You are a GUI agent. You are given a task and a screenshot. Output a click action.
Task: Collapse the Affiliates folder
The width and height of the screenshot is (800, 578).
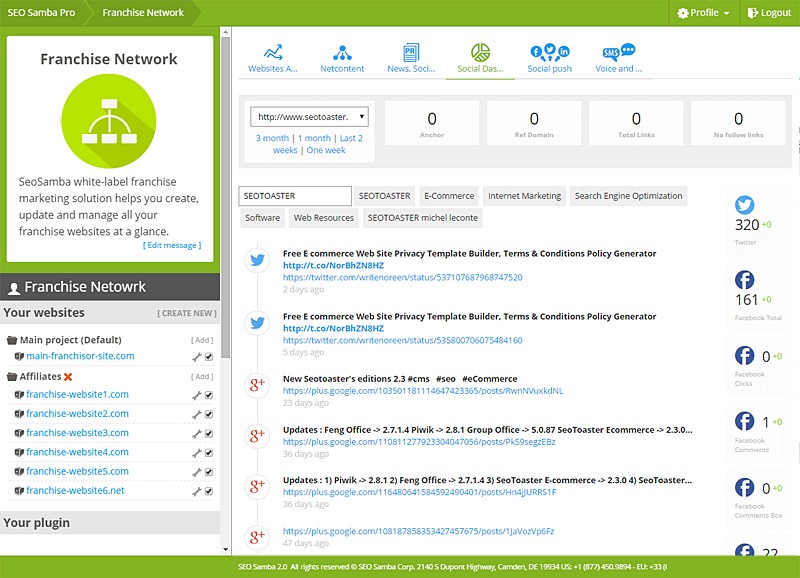(12, 377)
